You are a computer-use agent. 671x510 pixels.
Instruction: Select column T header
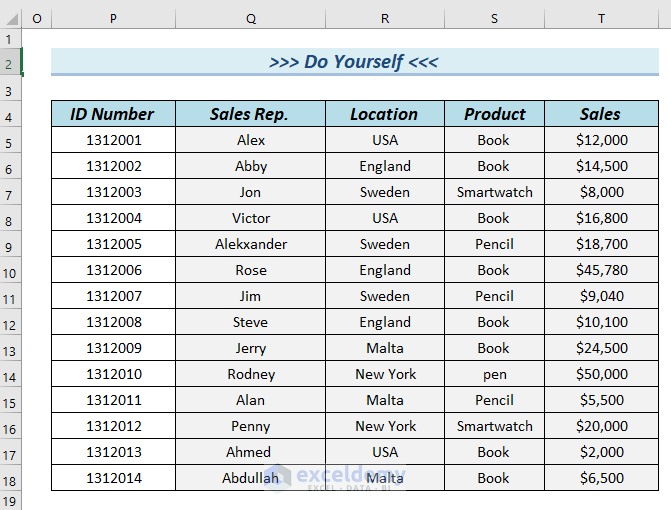(601, 19)
